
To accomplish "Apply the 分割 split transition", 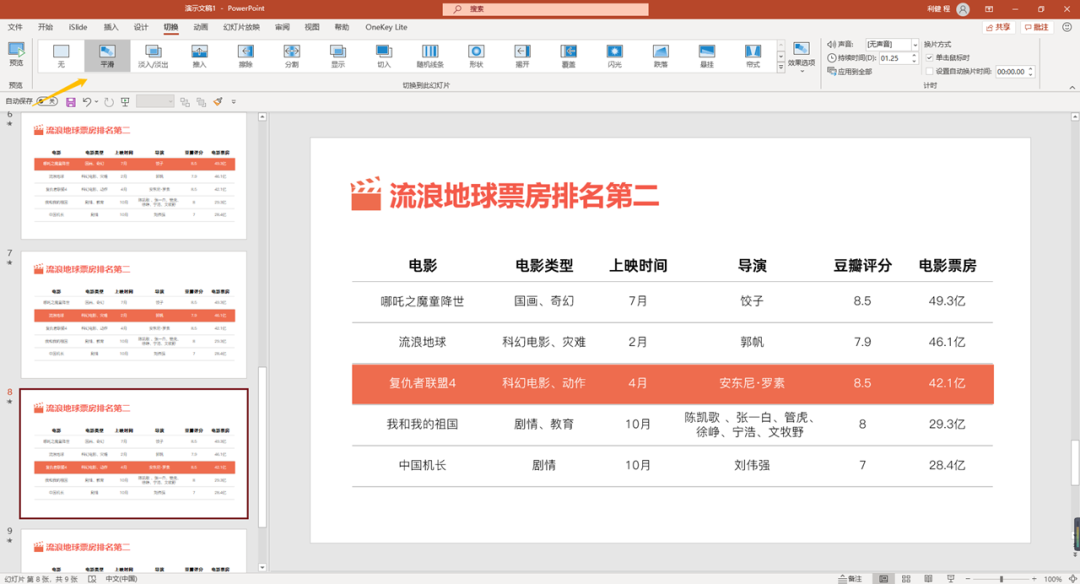I will [x=291, y=55].
